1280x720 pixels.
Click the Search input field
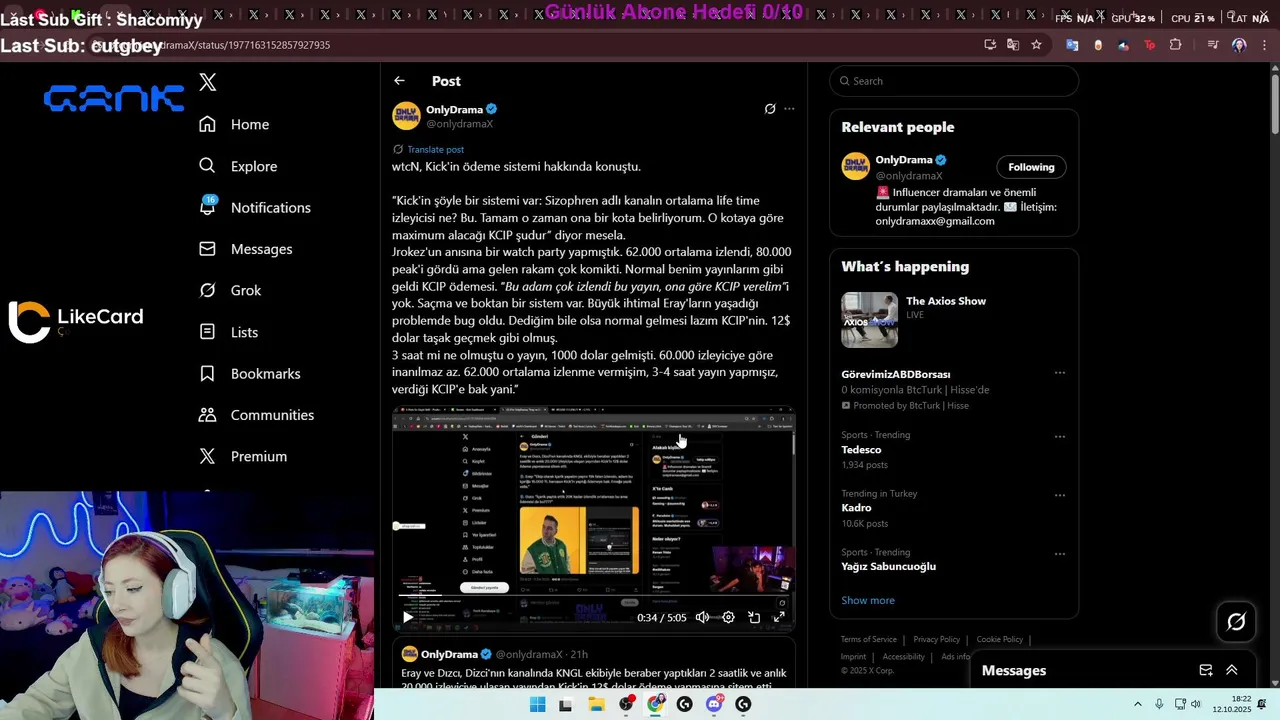[x=954, y=81]
